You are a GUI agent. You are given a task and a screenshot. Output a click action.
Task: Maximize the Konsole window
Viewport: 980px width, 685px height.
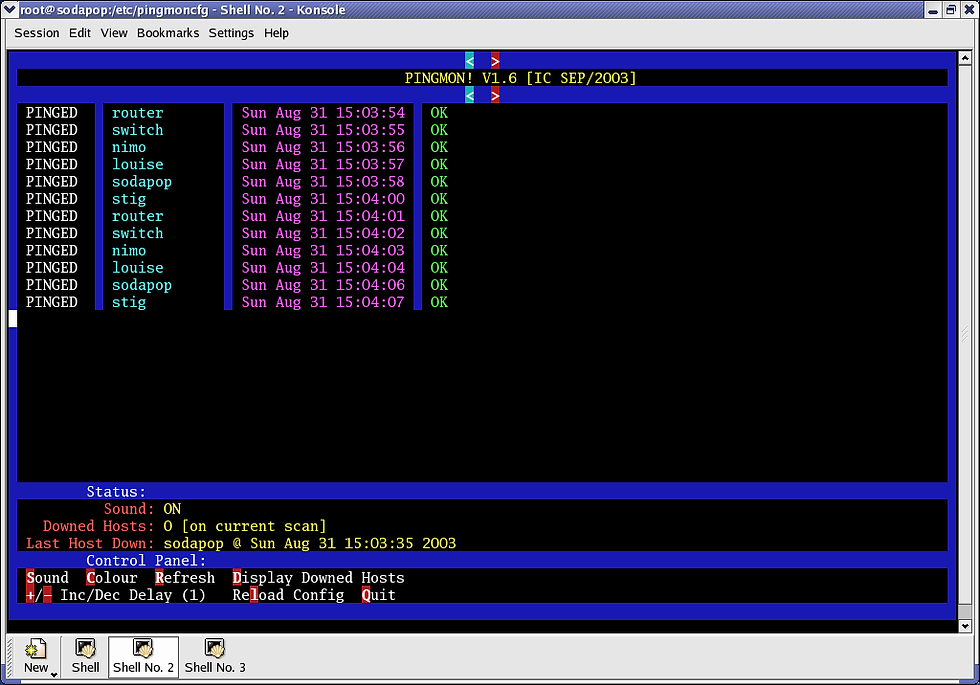tap(951, 10)
